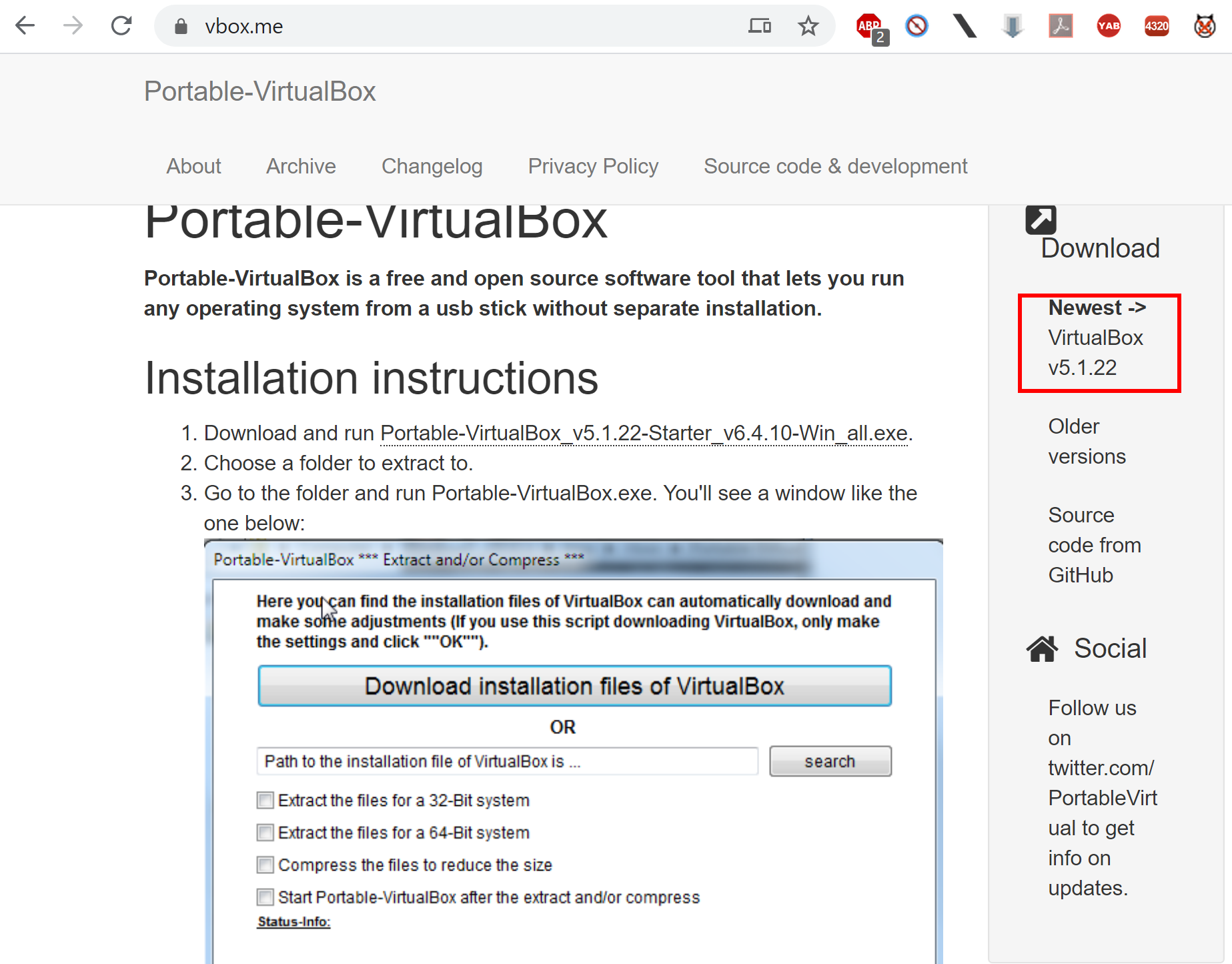Viewport: 1232px width, 964px height.
Task: Check Extract the files for 64-Bit system
Action: (265, 833)
